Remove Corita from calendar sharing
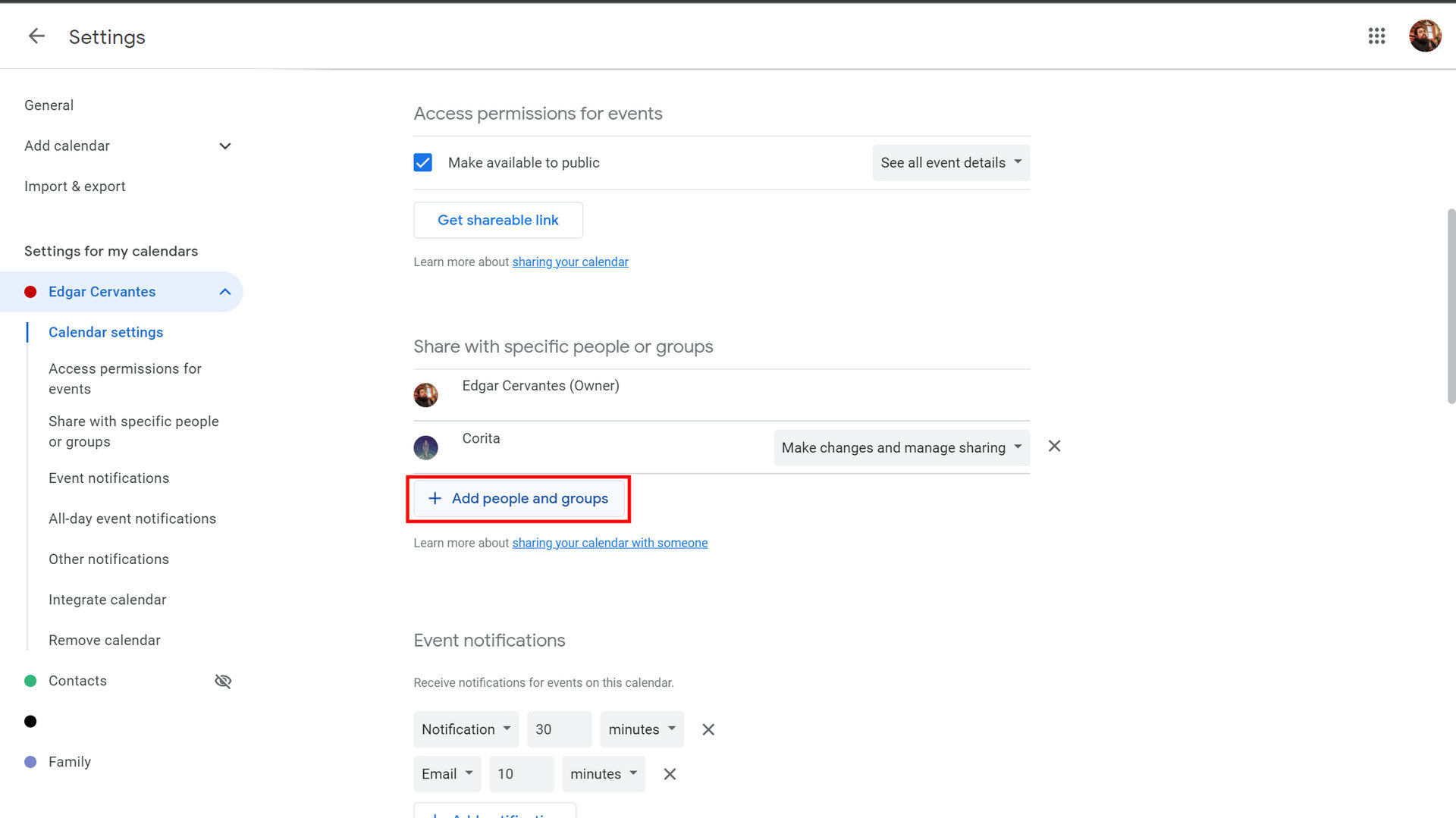 pyautogui.click(x=1054, y=447)
